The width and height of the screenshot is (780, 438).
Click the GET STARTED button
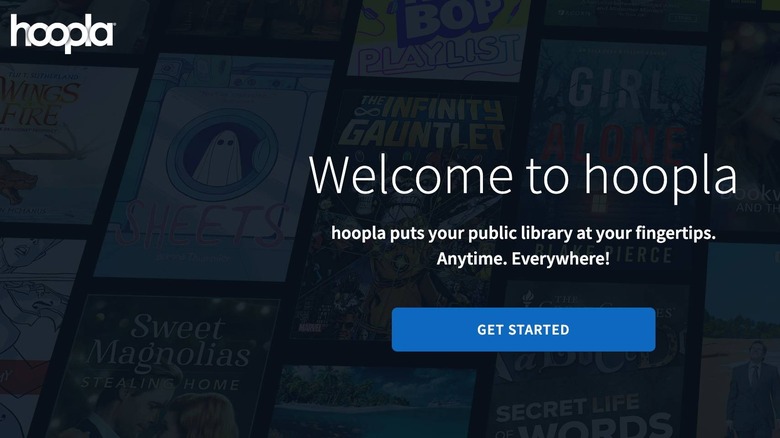coord(523,329)
